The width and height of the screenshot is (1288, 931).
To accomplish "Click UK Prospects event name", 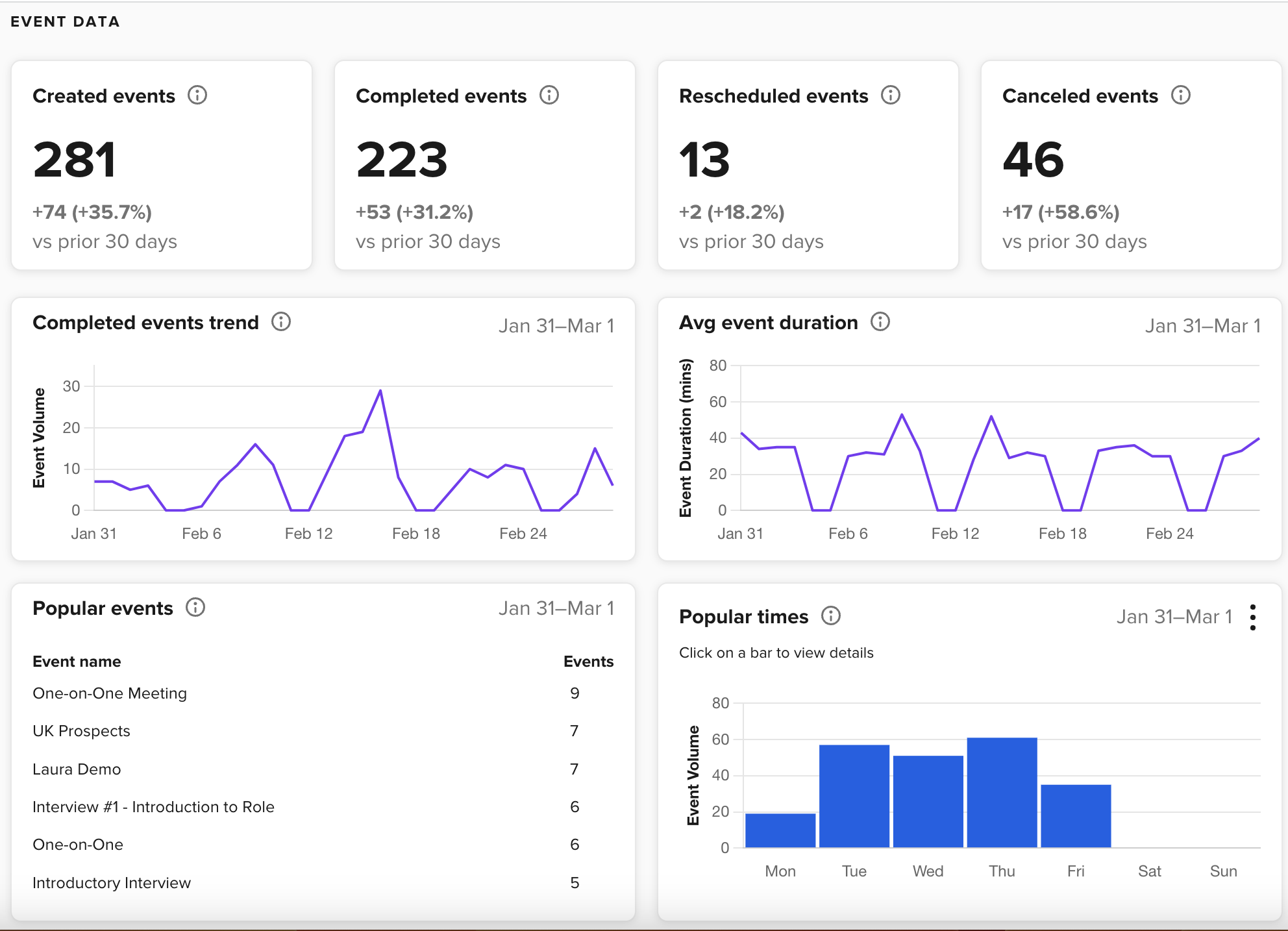I will (81, 731).
